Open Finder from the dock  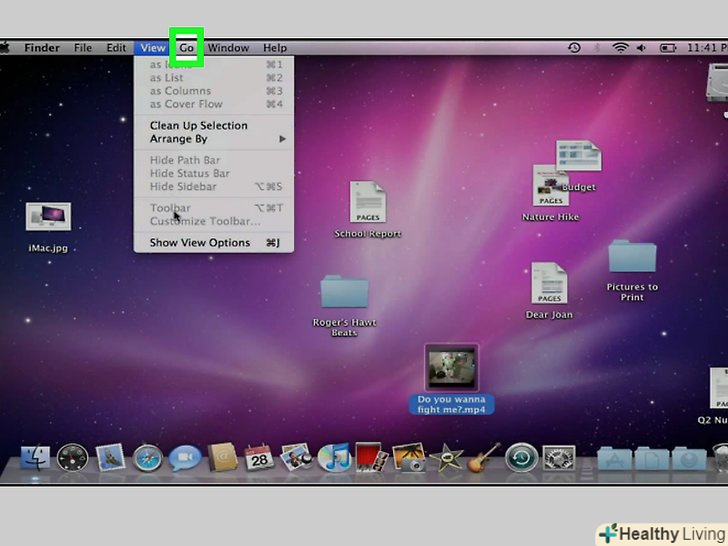coord(36,459)
